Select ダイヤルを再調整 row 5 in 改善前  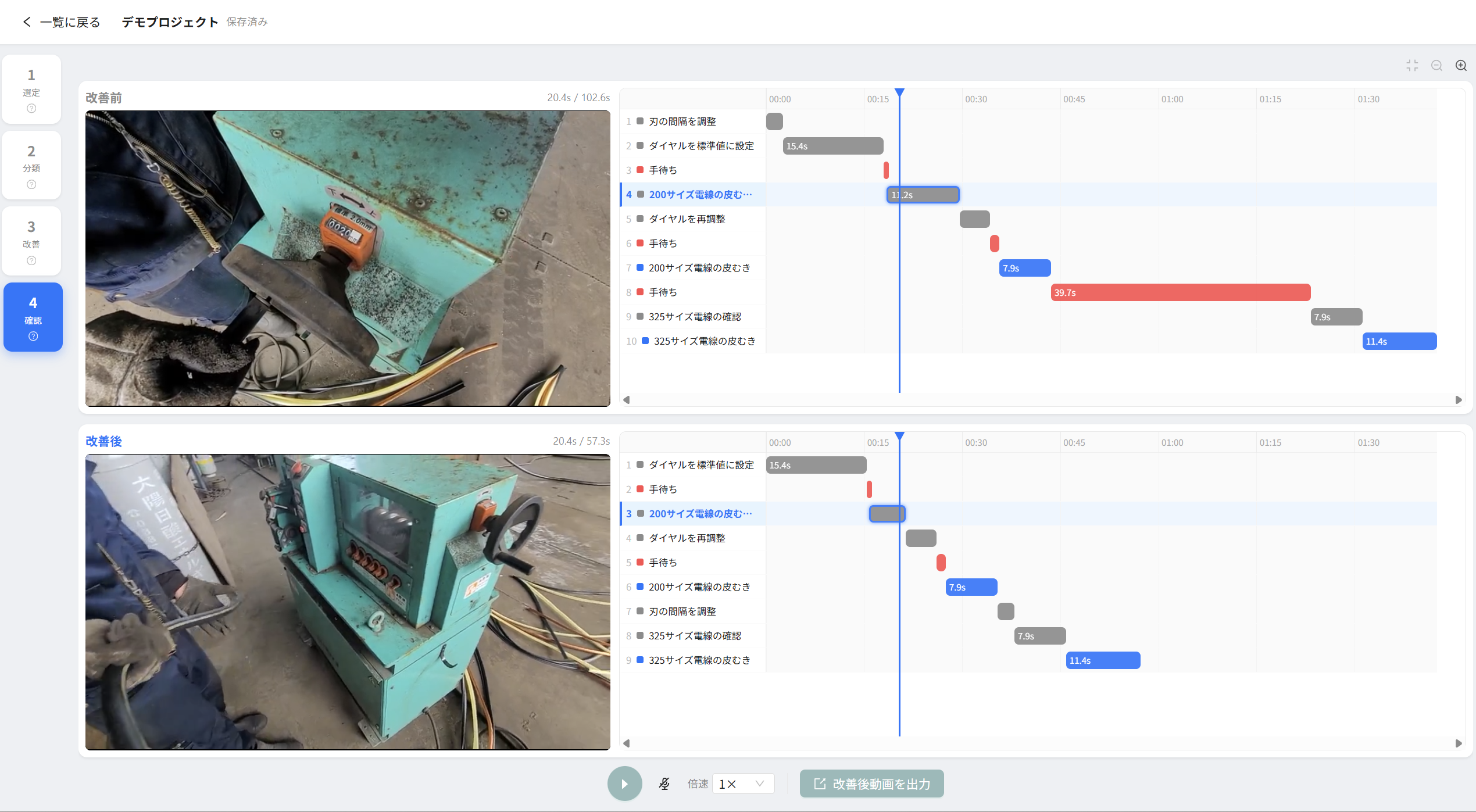coord(693,219)
